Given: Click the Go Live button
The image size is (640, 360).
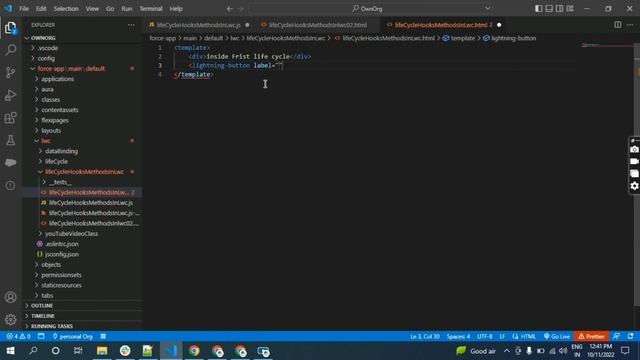Looking at the screenshot, I should coord(557,336).
